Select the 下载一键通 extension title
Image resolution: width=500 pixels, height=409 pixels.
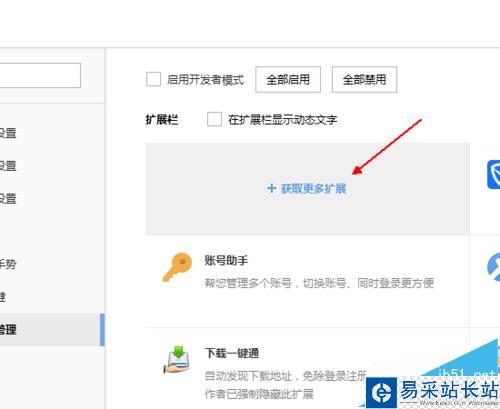[x=232, y=353]
